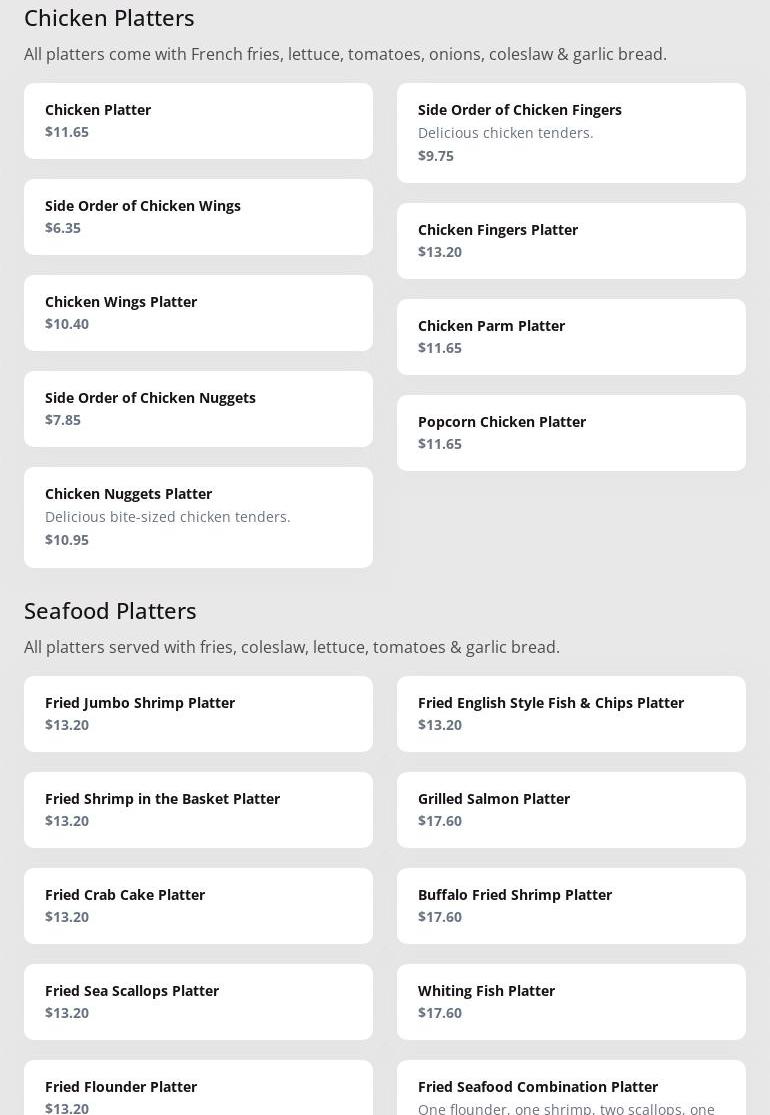Image resolution: width=770 pixels, height=1115 pixels.
Task: Open Fried English Style Fish & Chips Platter
Action: click(571, 714)
